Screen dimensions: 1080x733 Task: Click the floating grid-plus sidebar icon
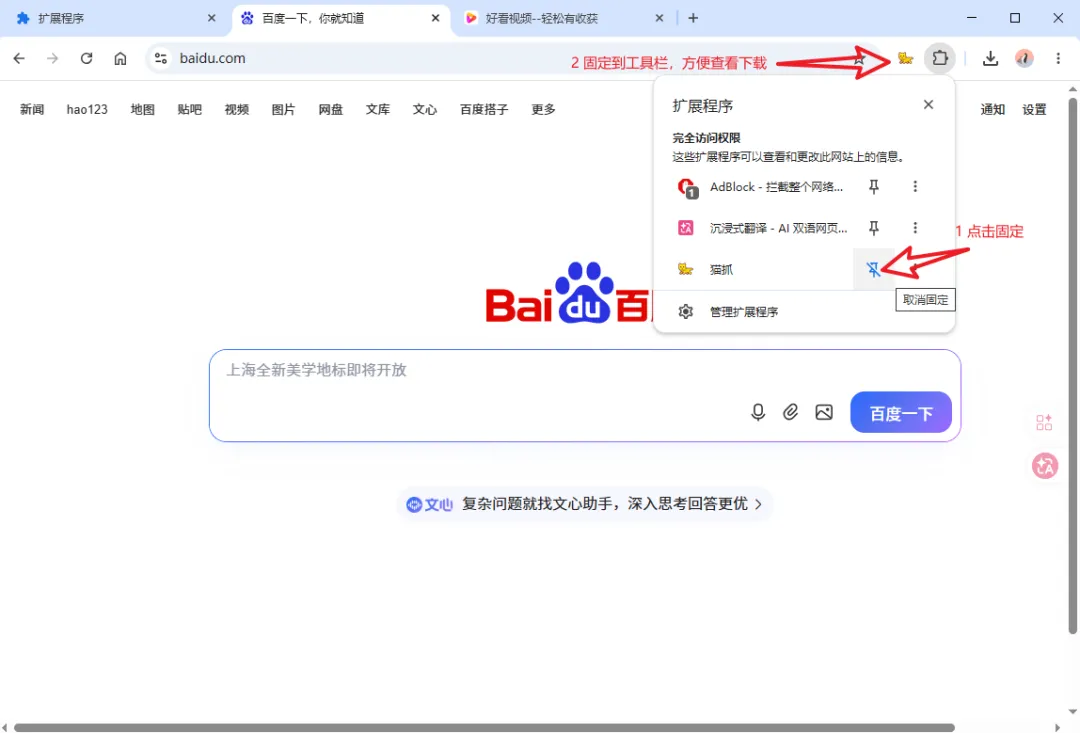pos(1044,422)
